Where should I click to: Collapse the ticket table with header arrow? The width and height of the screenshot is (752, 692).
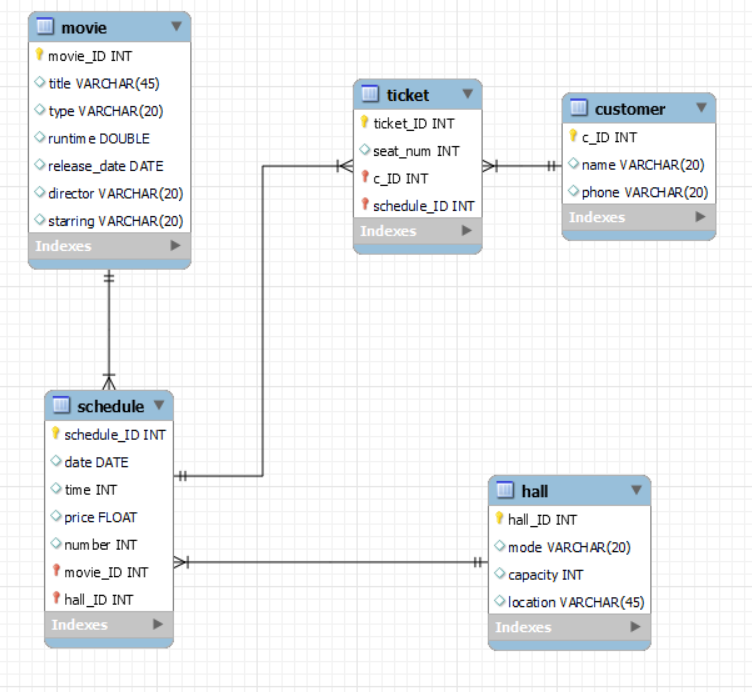coord(468,94)
